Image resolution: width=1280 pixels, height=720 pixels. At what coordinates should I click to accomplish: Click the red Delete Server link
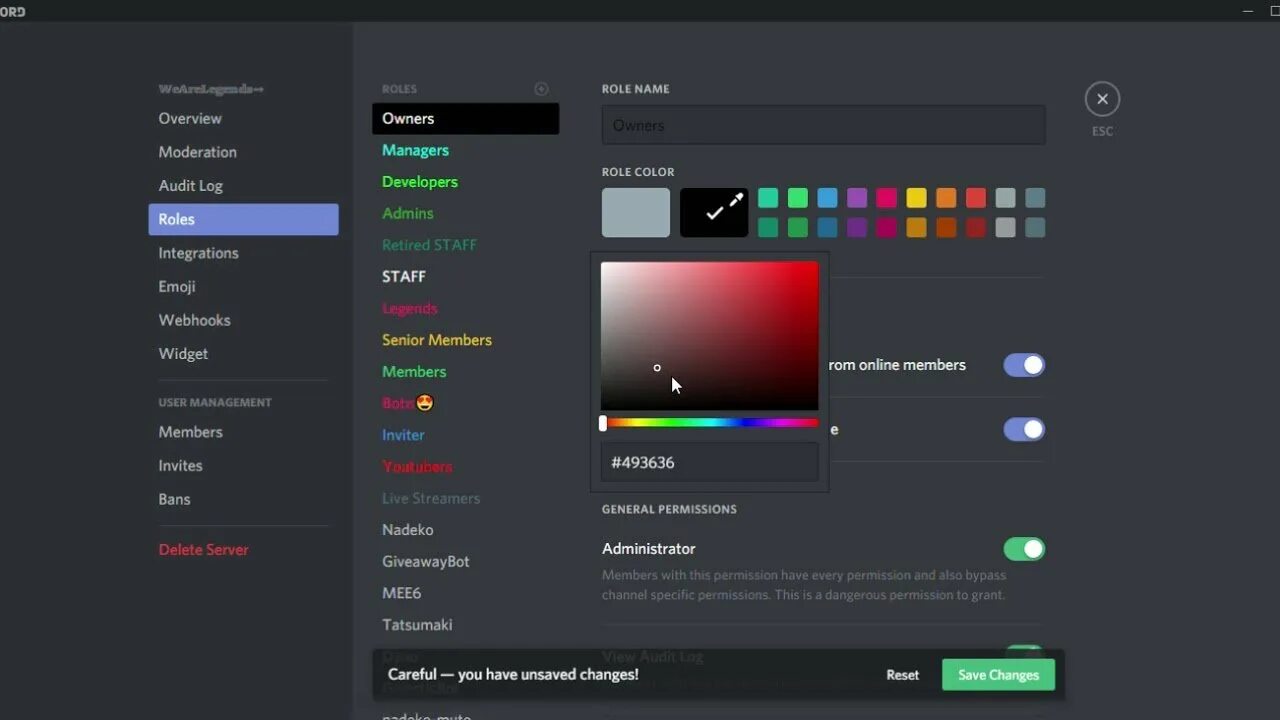point(203,550)
